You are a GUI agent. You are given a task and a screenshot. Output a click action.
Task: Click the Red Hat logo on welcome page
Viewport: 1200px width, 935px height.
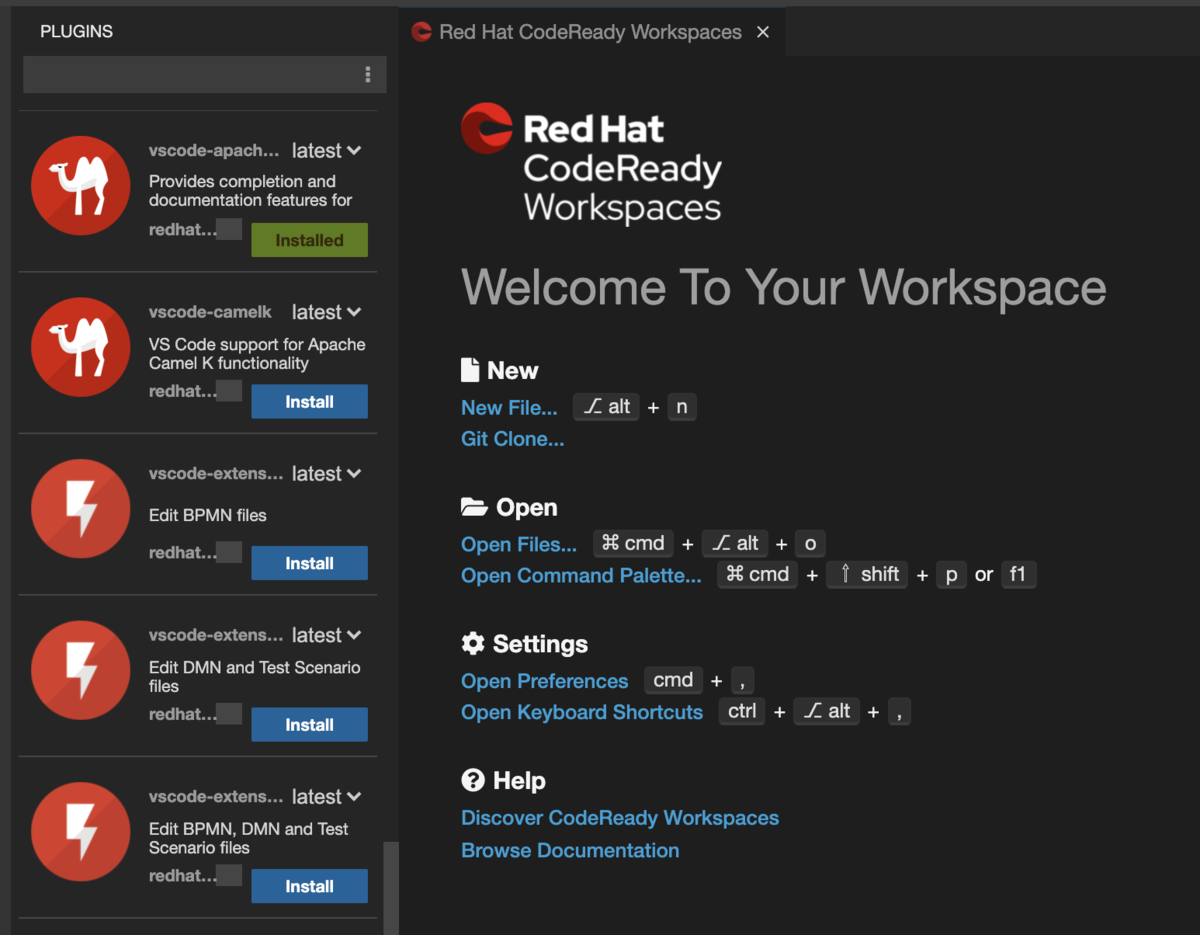pos(487,128)
